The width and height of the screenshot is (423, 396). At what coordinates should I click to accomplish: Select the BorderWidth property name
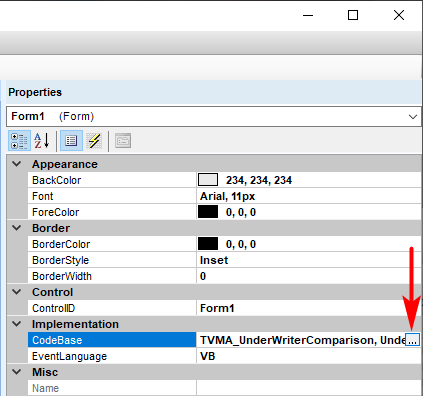pyautogui.click(x=62, y=276)
